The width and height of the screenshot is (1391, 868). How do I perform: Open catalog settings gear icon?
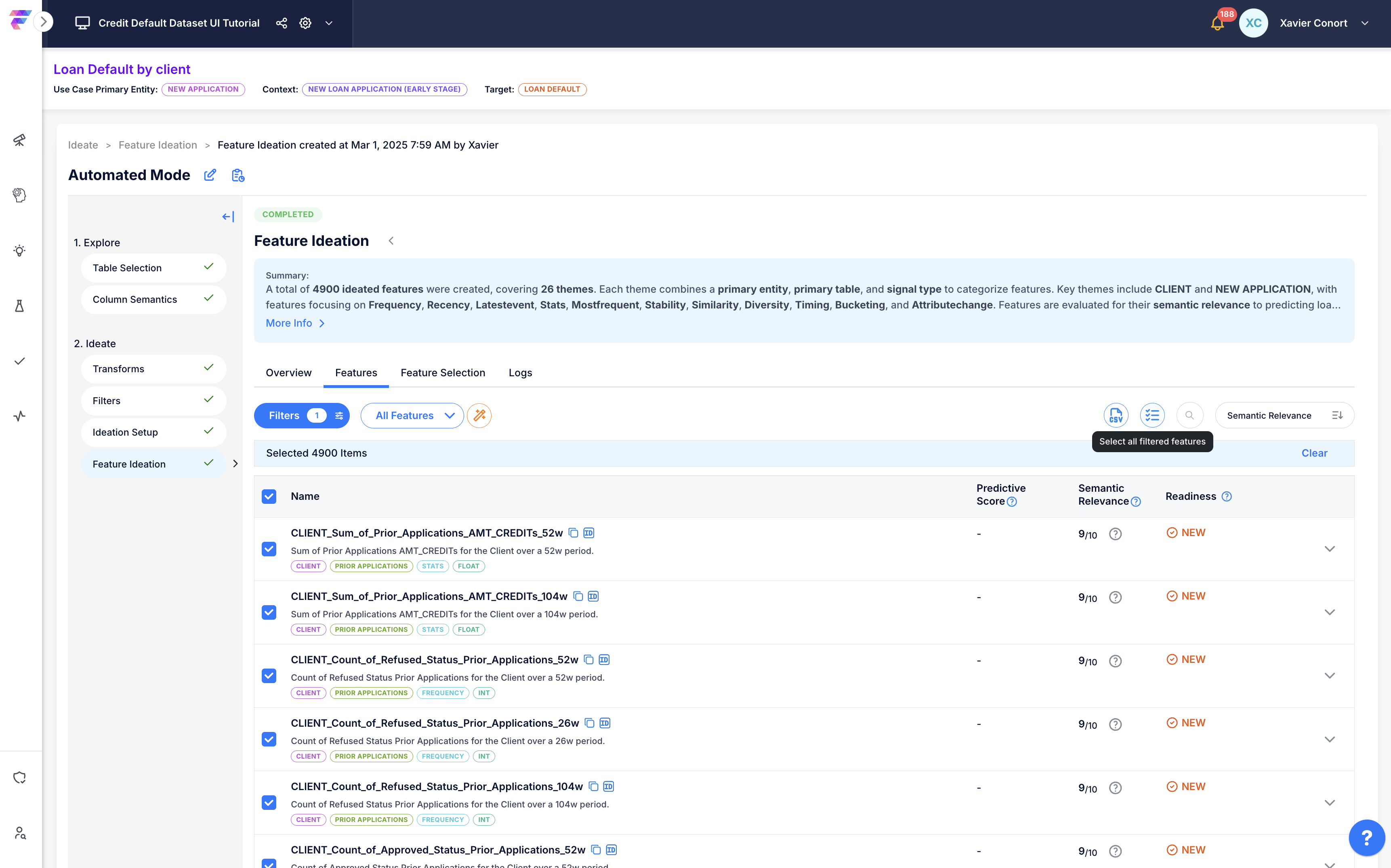(x=305, y=23)
